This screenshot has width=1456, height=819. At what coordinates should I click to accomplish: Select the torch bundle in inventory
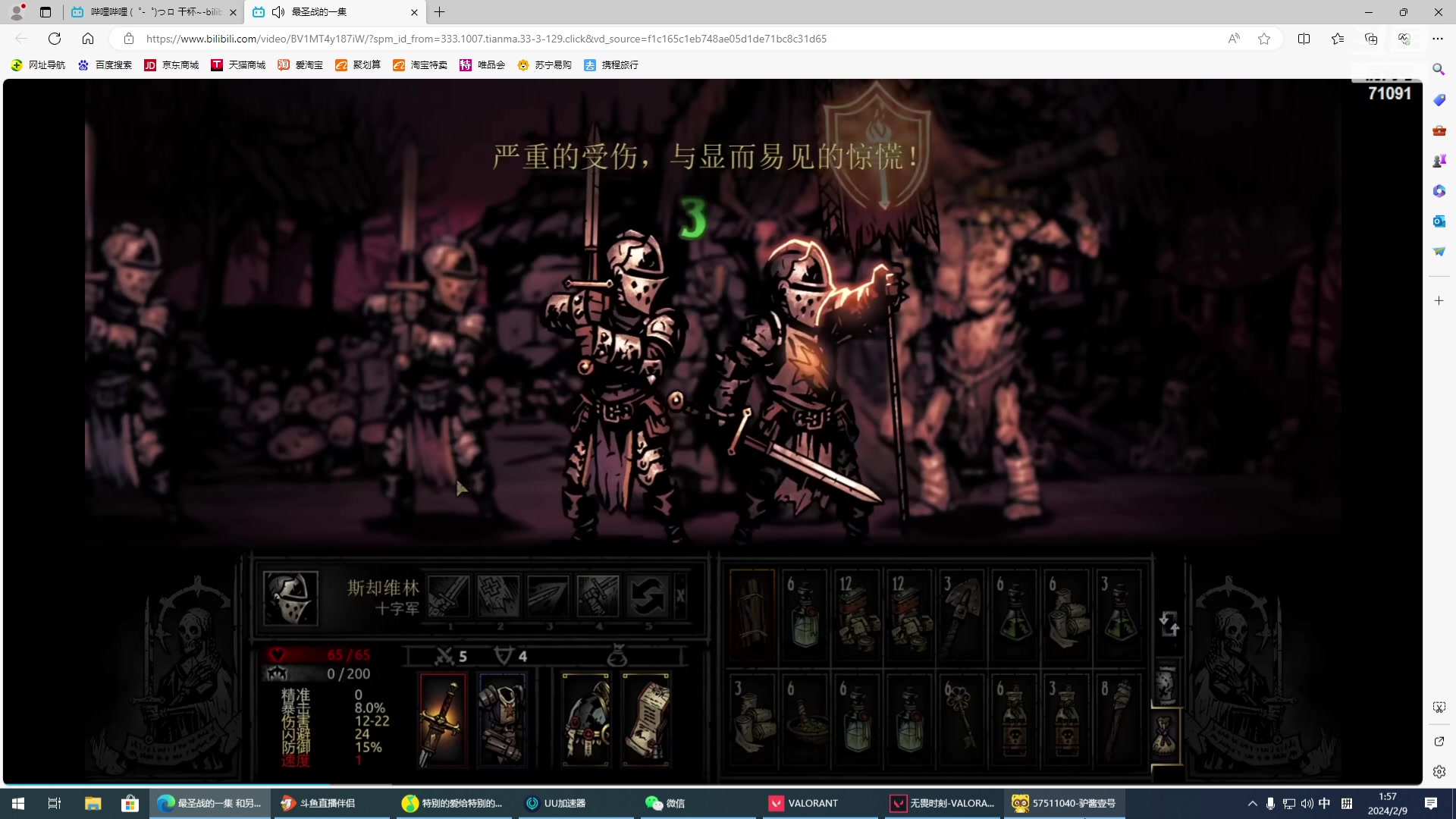752,613
